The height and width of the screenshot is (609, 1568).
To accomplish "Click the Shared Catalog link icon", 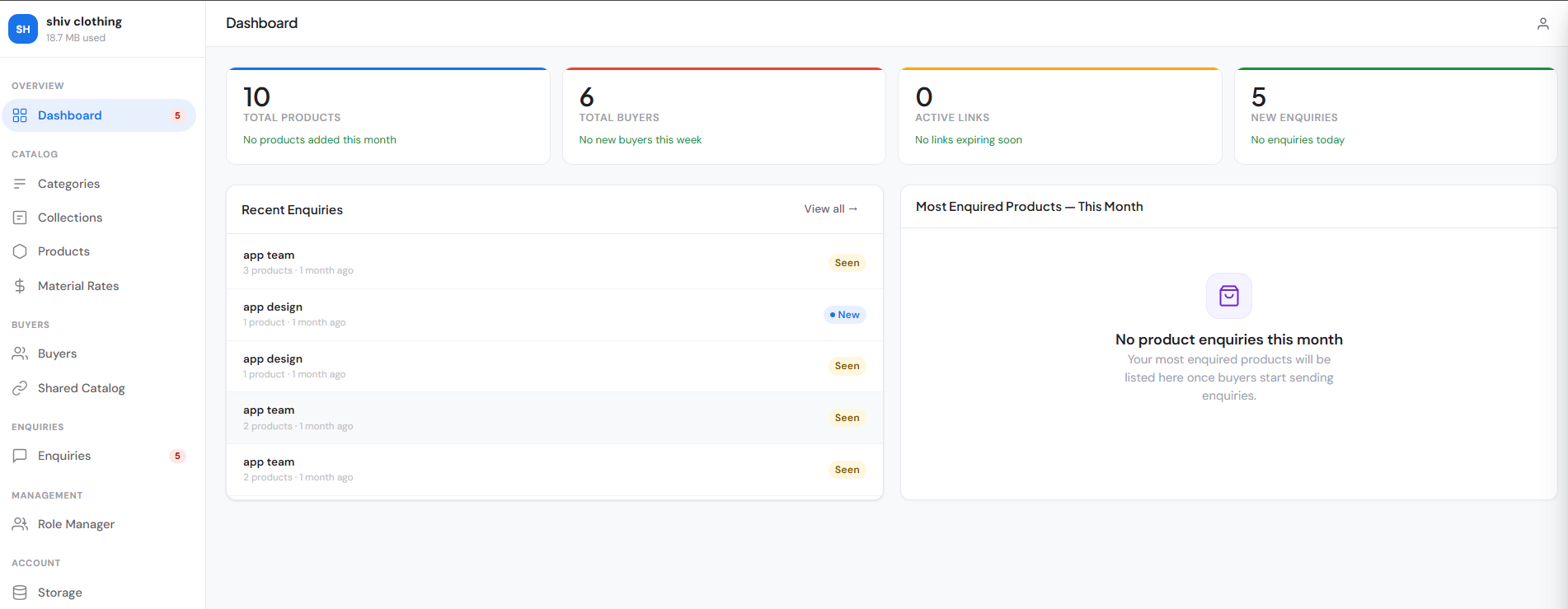I will tap(20, 388).
